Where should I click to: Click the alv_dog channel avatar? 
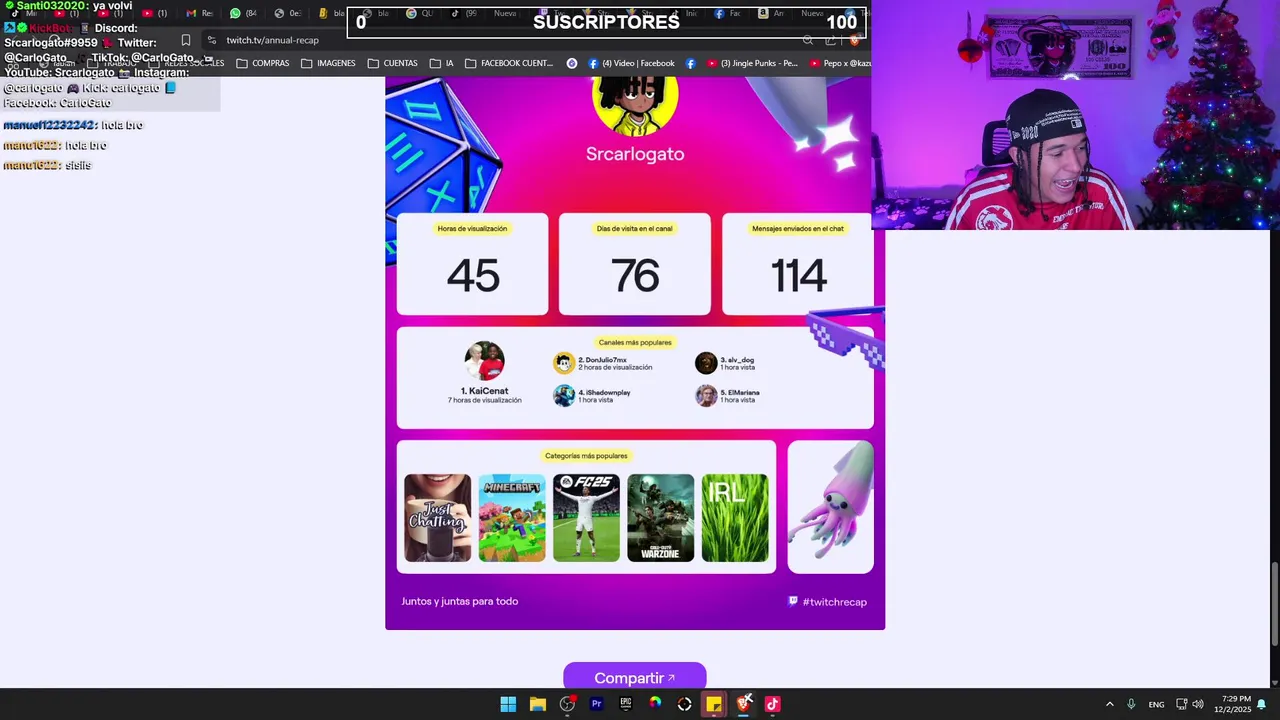[706, 363]
